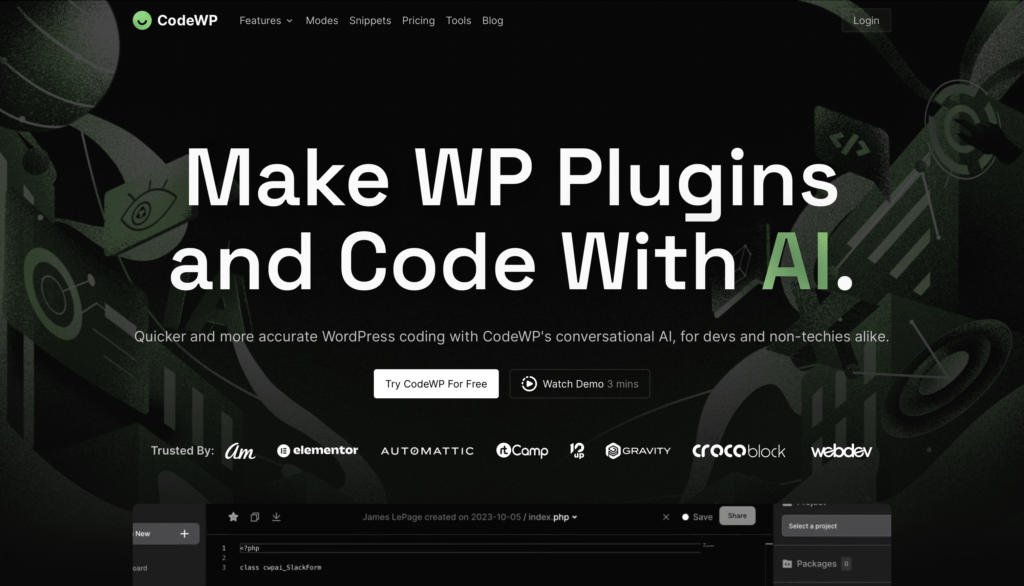This screenshot has width=1024, height=586.
Task: Click the CodeWP smiley logo icon
Action: coord(143,20)
